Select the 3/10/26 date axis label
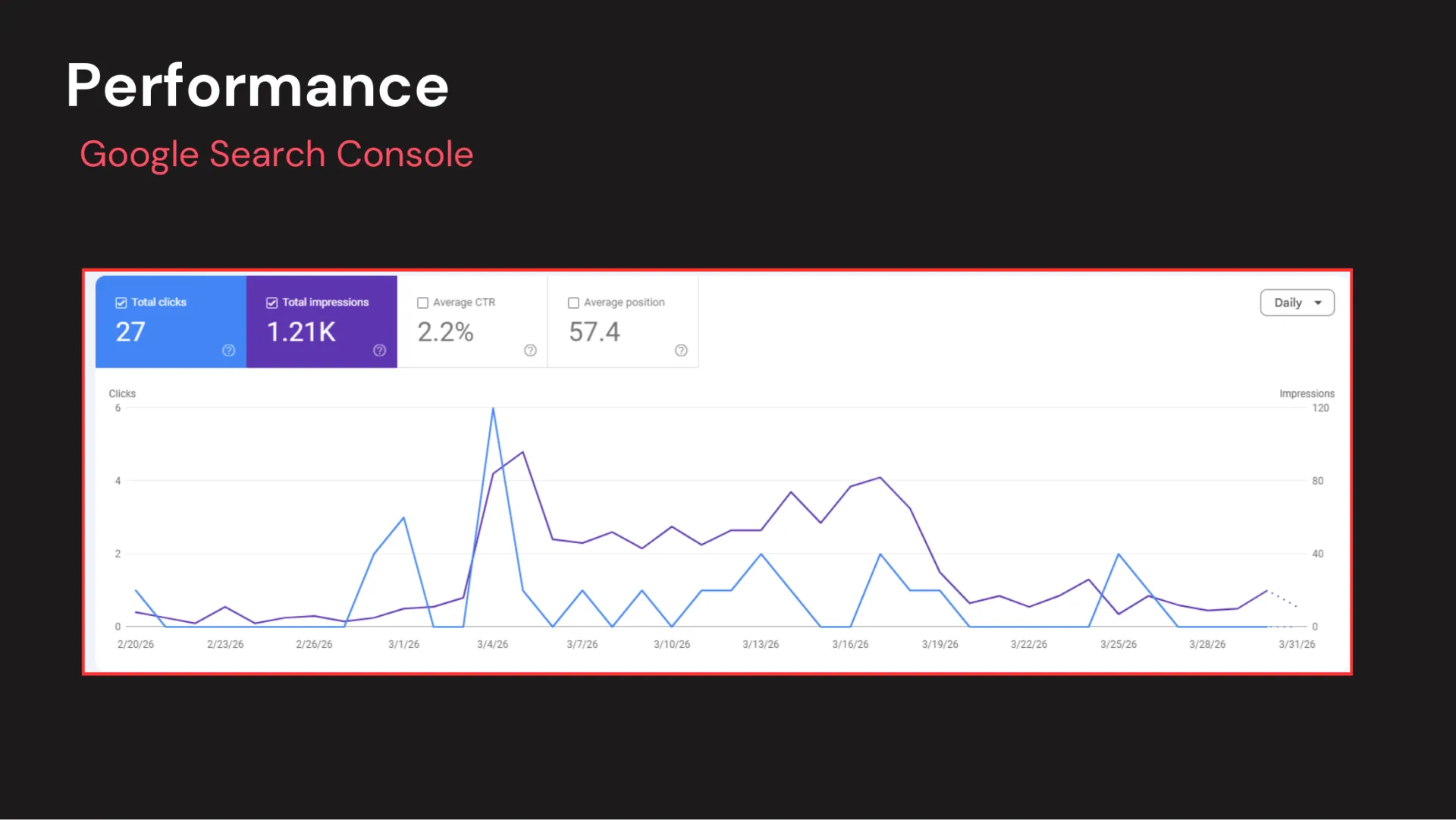This screenshot has width=1456, height=820. click(x=672, y=645)
